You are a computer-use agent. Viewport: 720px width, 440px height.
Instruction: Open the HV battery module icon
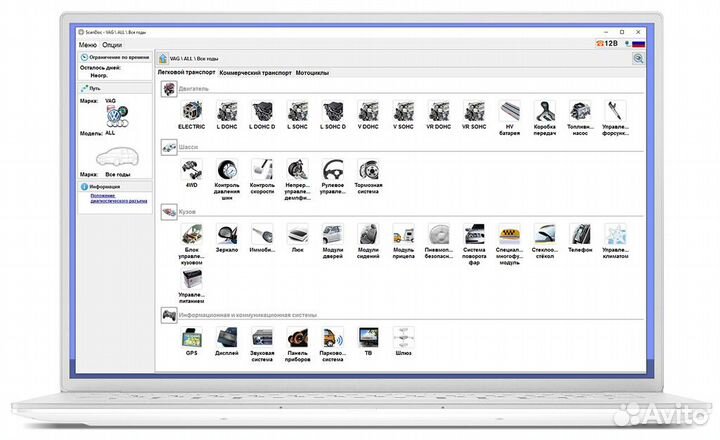[509, 110]
